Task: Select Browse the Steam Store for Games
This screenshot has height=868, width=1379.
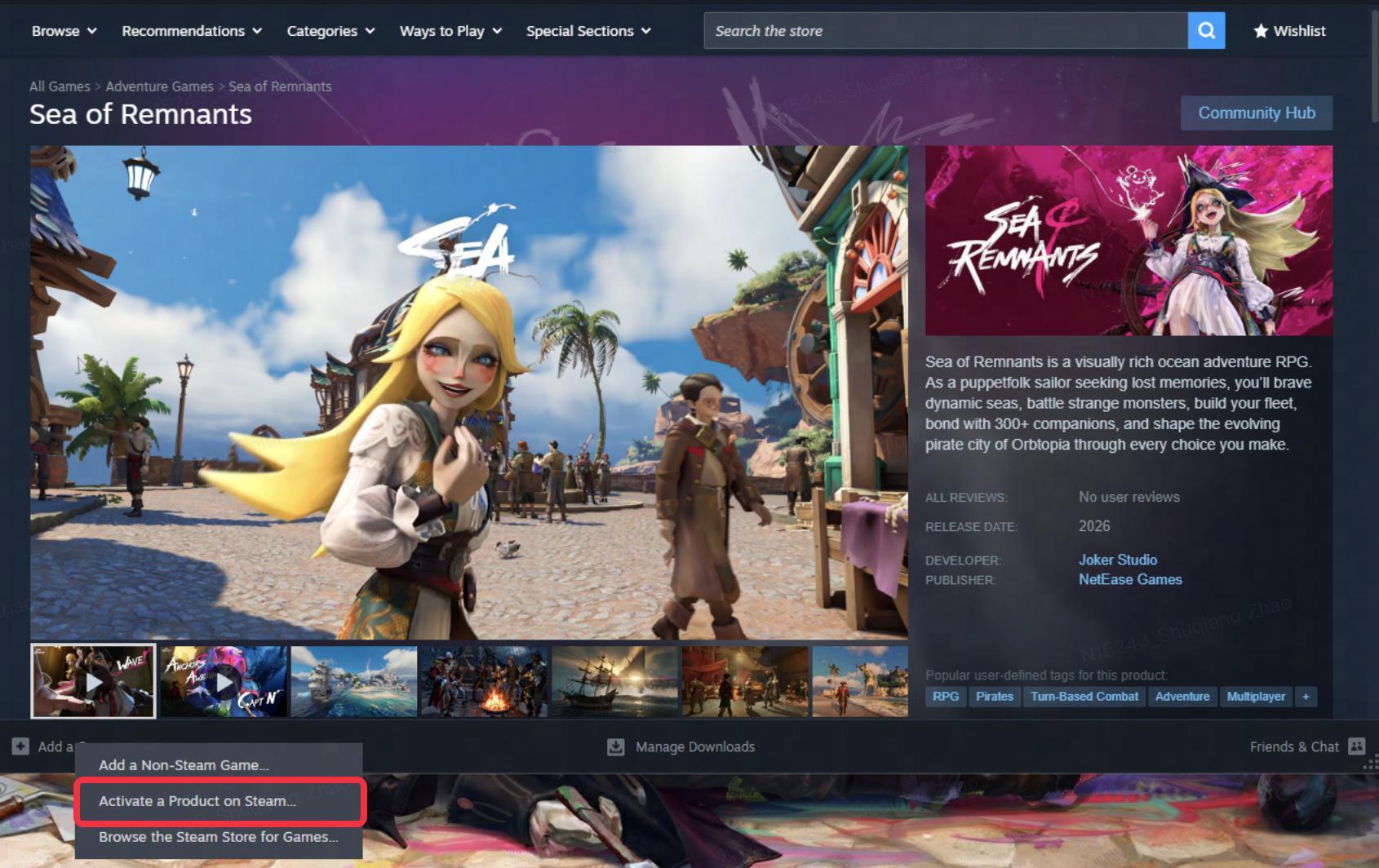Action: tap(218, 837)
